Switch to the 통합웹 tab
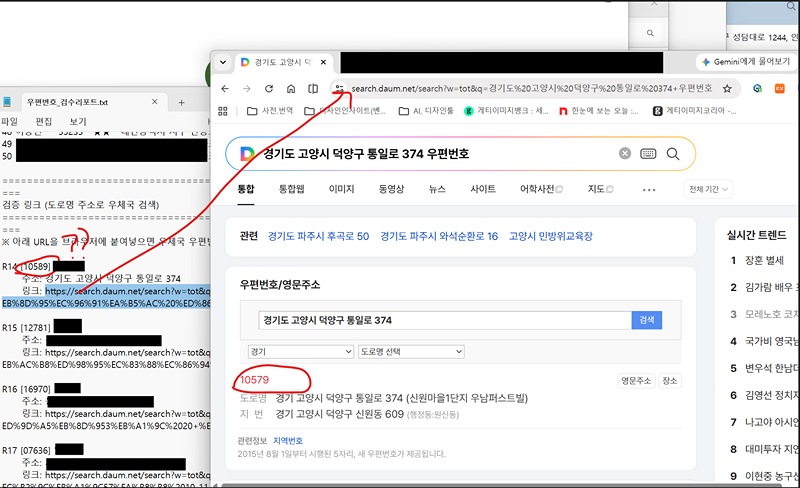 [x=291, y=189]
